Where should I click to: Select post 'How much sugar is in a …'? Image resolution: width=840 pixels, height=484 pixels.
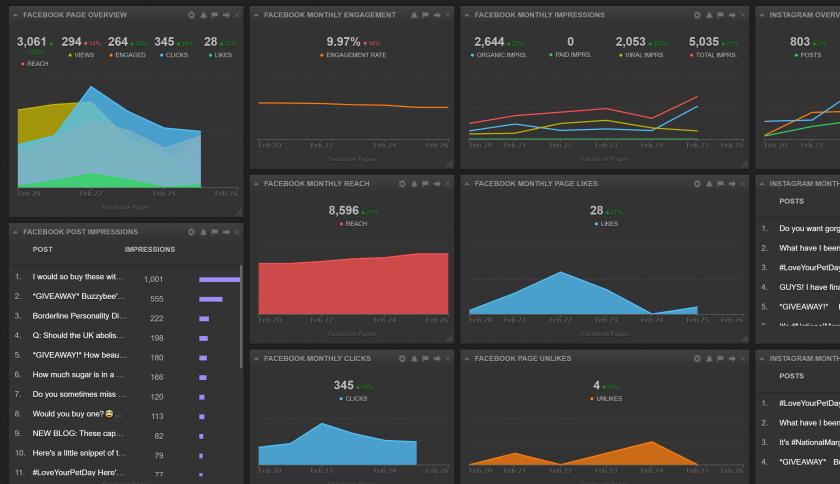tap(78, 375)
